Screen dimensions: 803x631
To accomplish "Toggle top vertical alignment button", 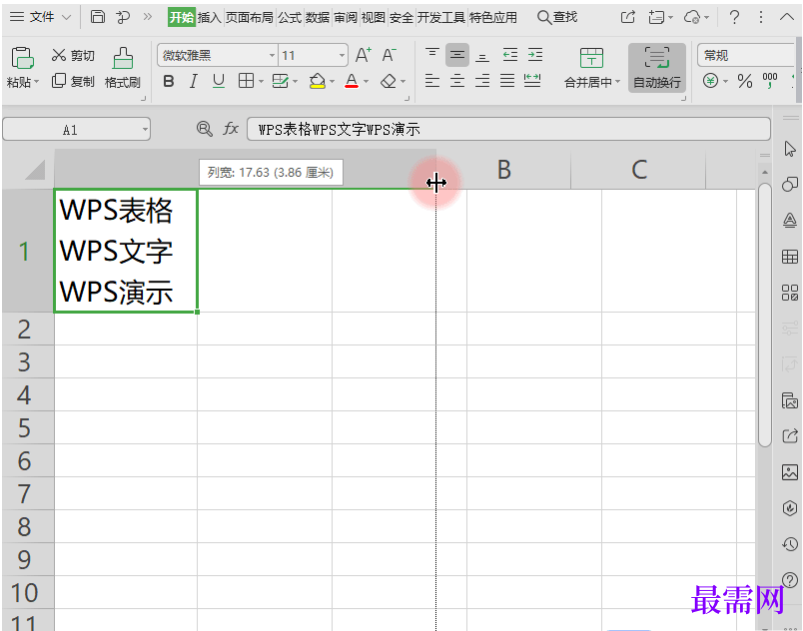I will [432, 53].
